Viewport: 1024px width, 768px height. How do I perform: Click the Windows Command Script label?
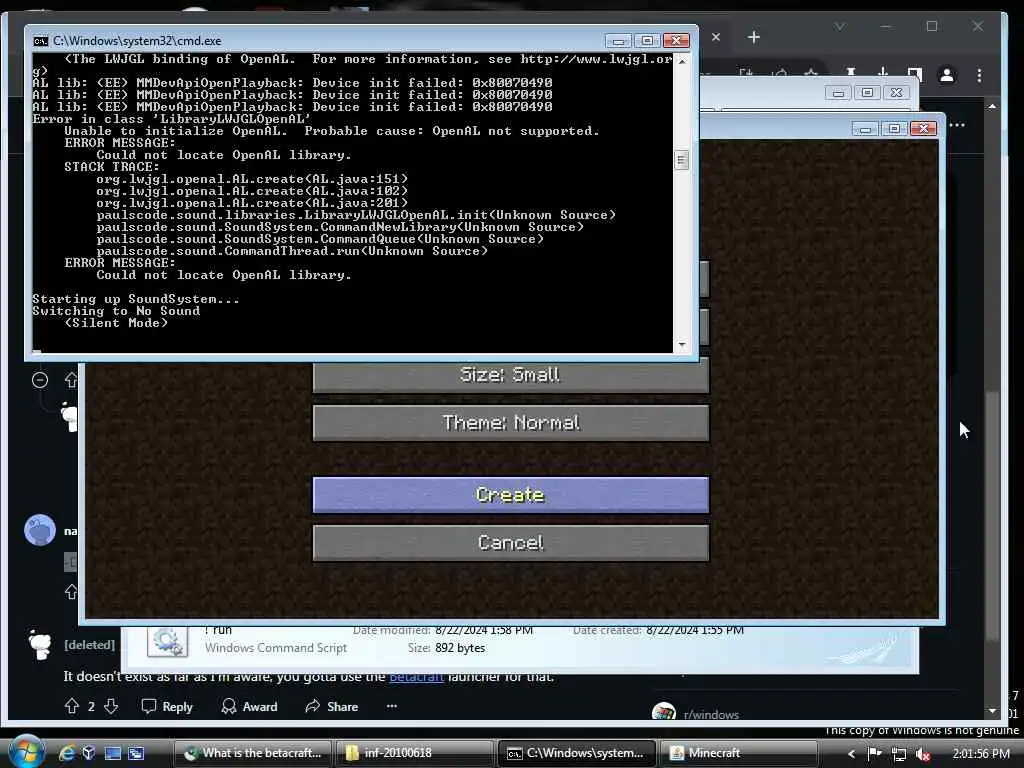[x=276, y=648]
